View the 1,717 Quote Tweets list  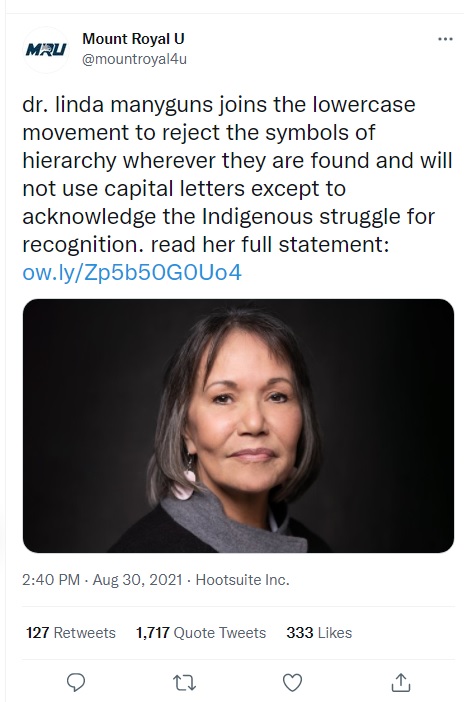[201, 633]
